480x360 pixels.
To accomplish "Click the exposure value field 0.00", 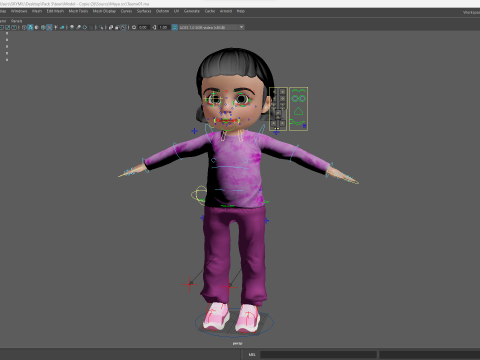I will point(143,27).
